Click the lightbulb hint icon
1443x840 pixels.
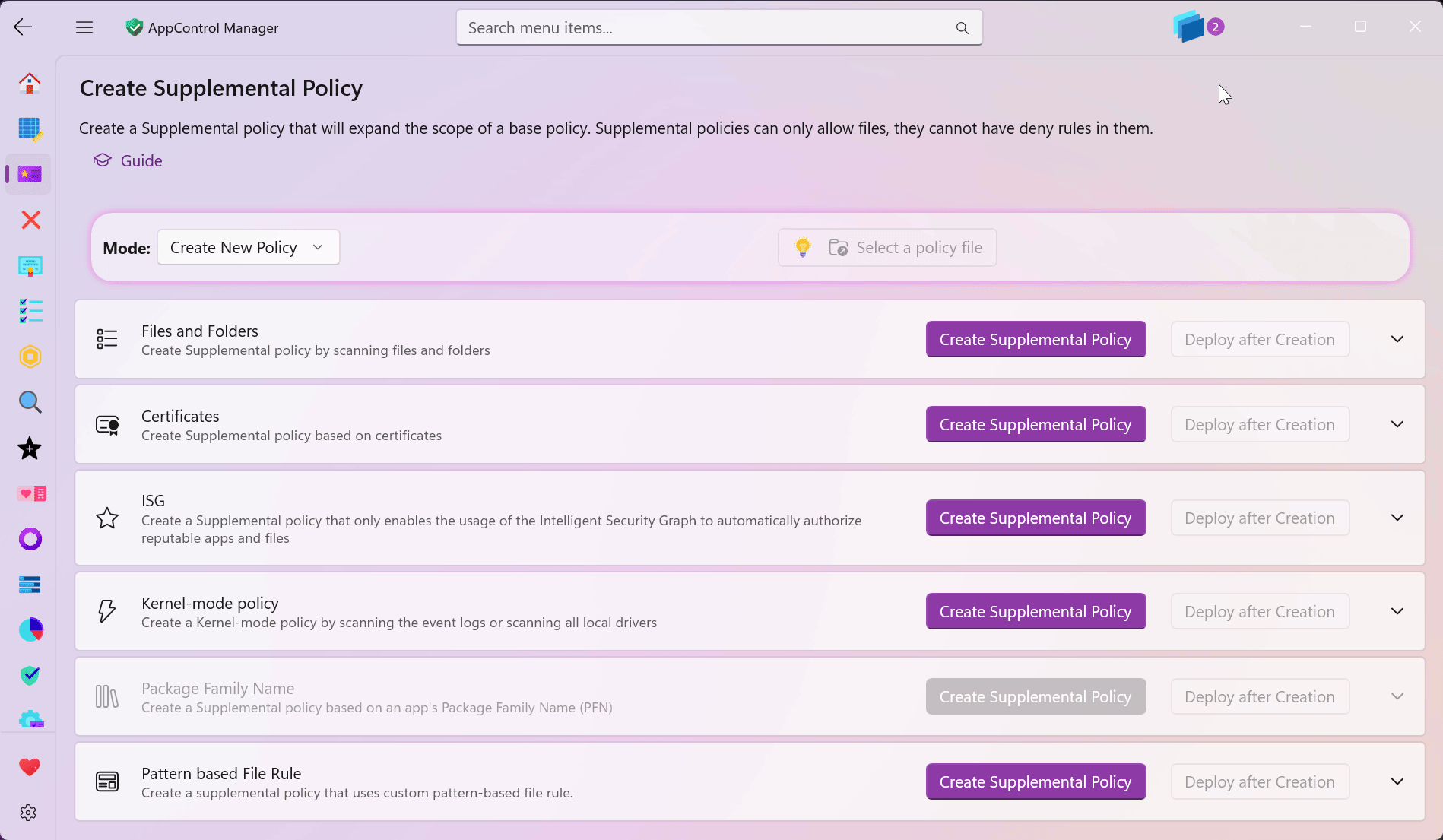[x=802, y=247]
